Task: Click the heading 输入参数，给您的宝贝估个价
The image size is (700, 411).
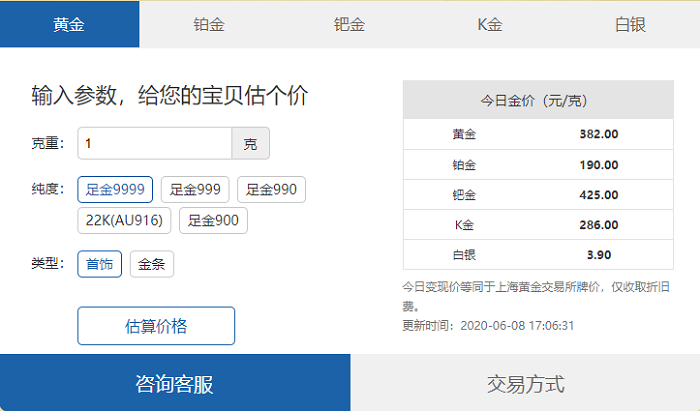Action: click(170, 95)
